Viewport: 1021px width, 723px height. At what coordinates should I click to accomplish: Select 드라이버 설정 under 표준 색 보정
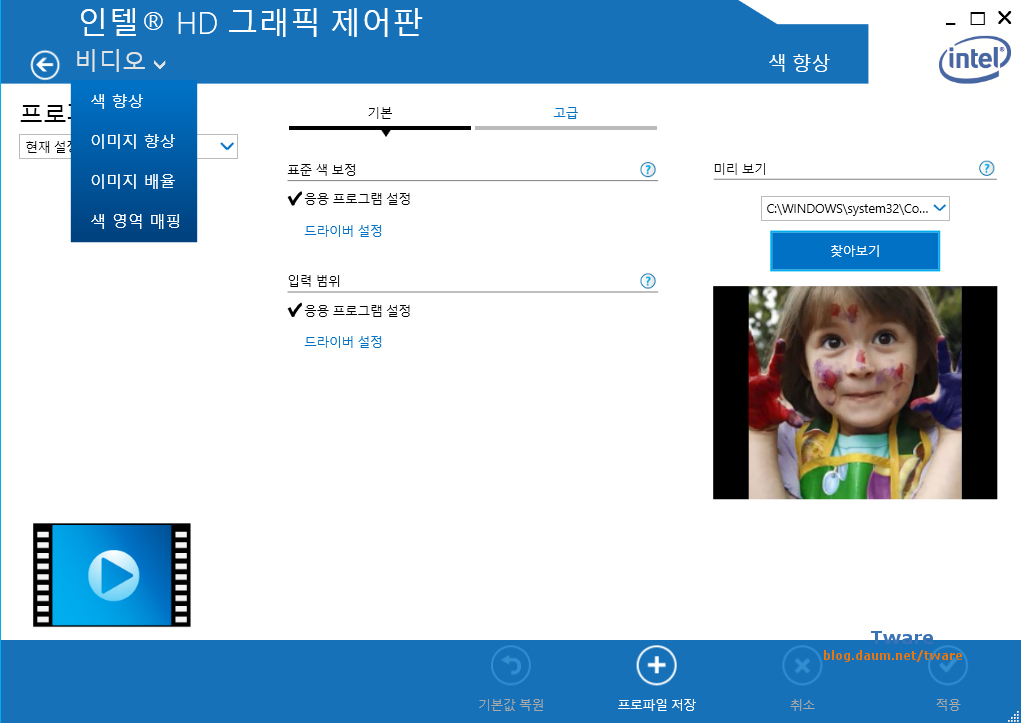pyautogui.click(x=343, y=231)
